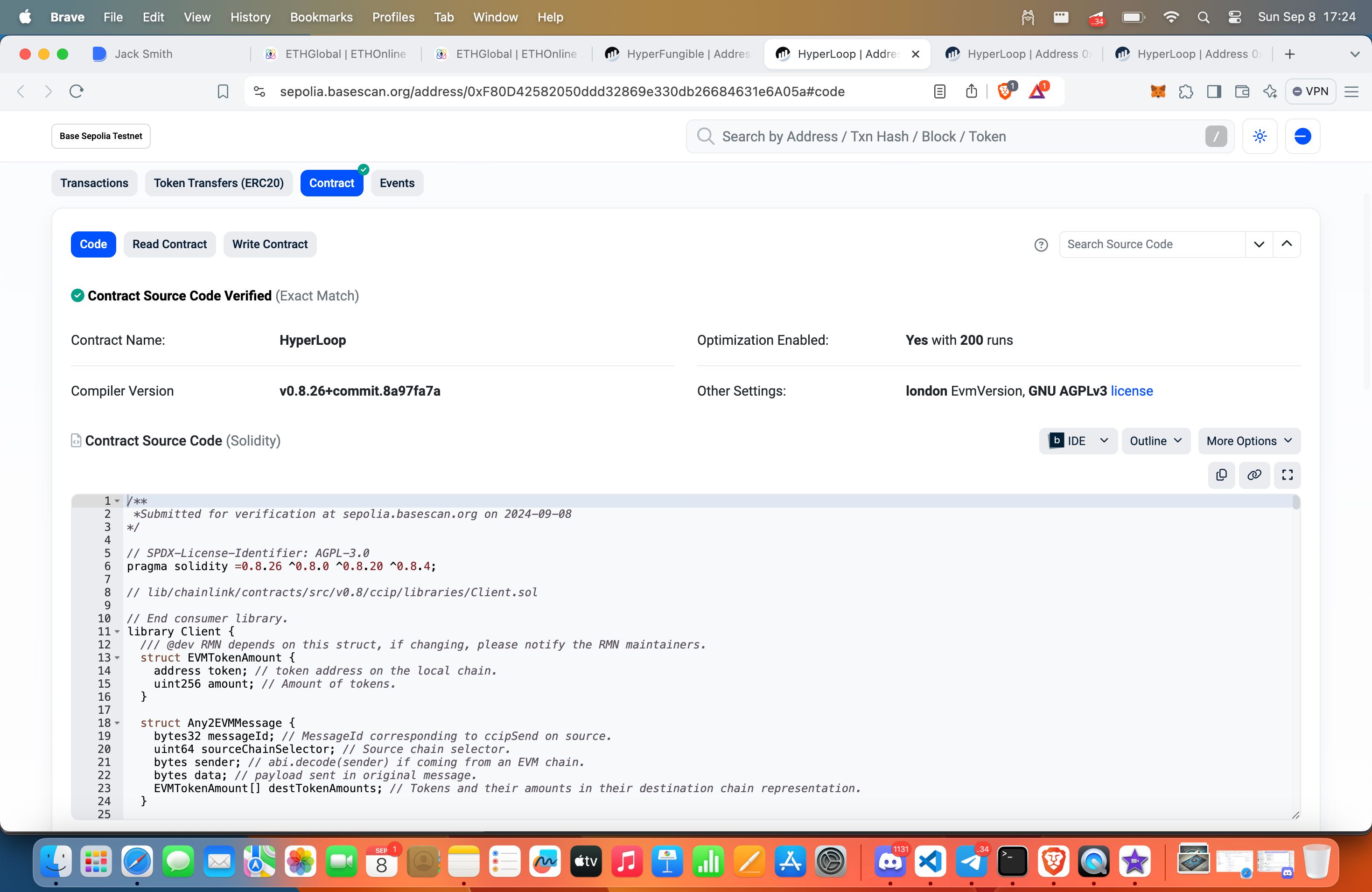
Task: Jump to next source code search match
Action: 1259,244
